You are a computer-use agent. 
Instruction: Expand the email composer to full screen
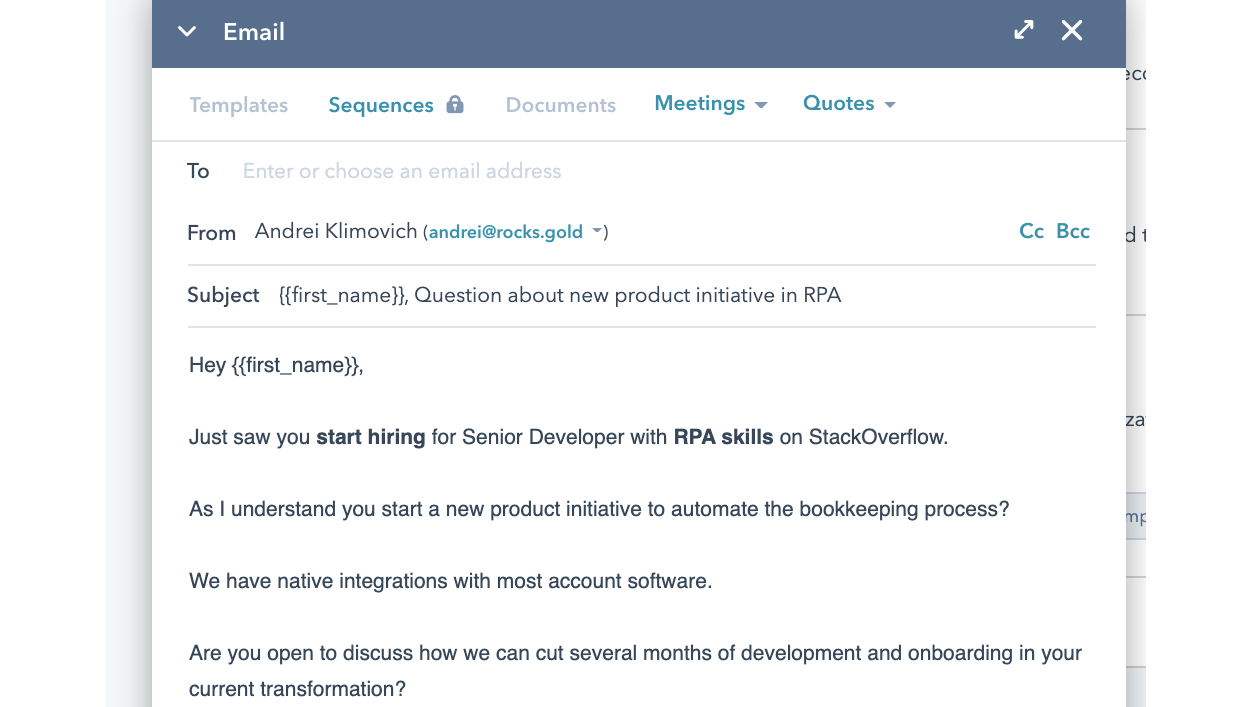pos(1023,31)
